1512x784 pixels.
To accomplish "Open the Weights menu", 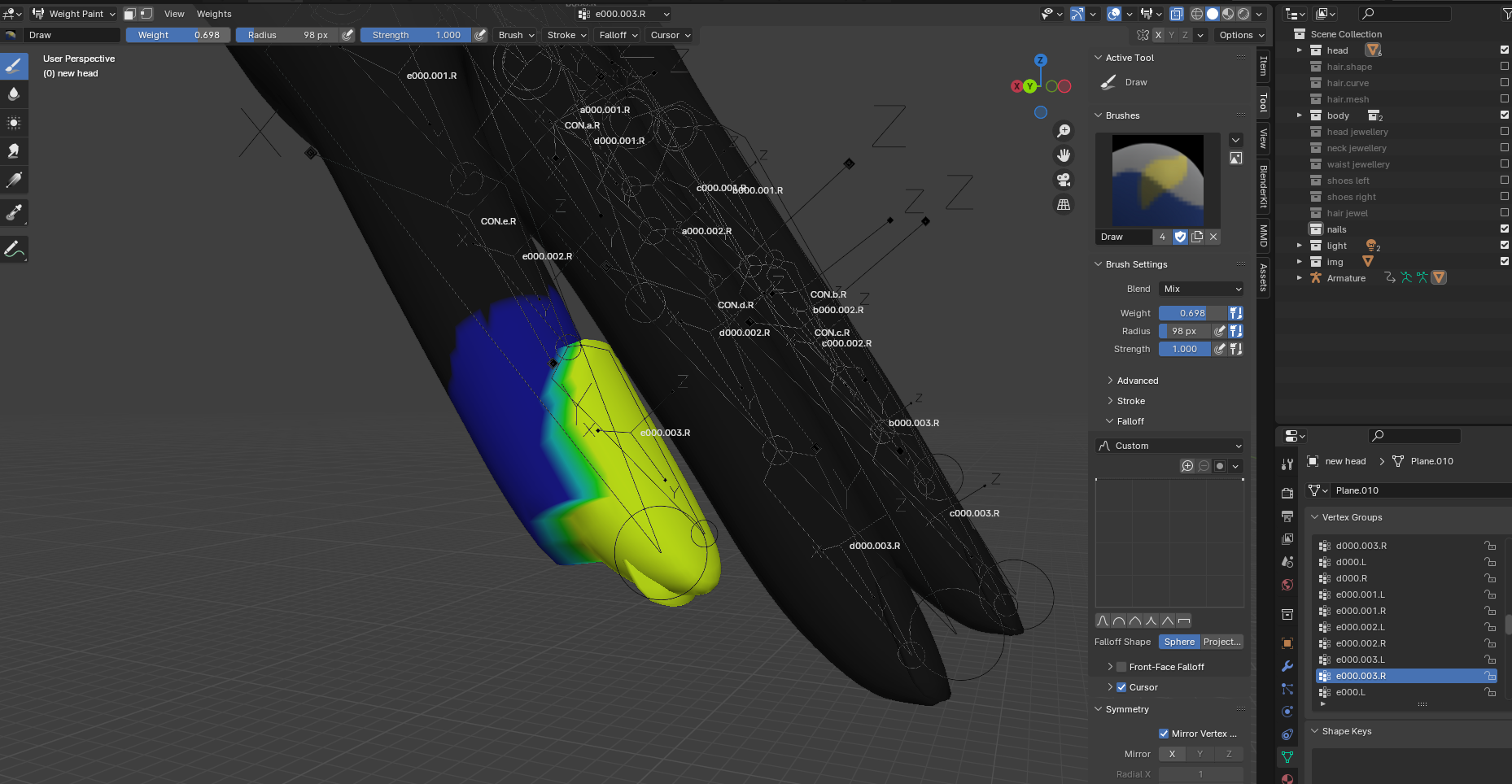I will [214, 14].
